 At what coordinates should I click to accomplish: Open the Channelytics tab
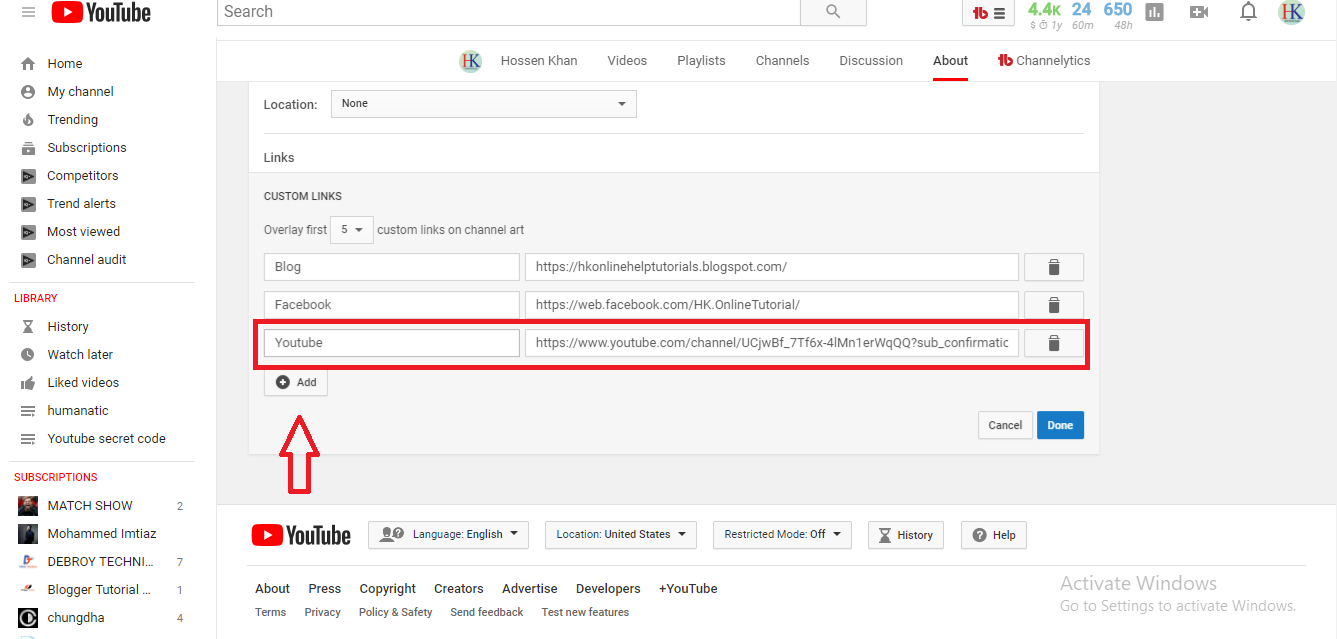point(1044,60)
